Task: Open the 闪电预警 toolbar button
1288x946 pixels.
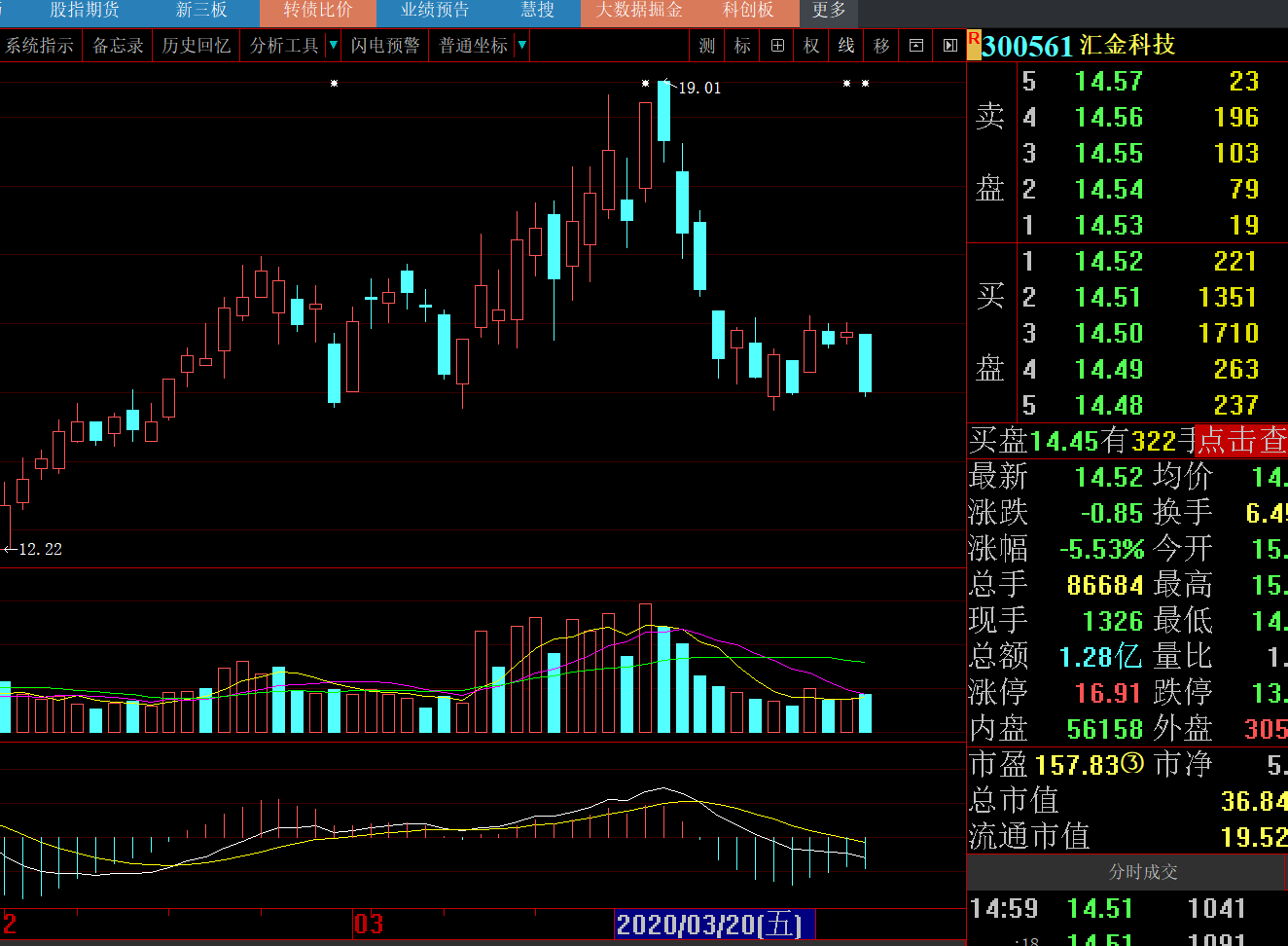Action: (x=385, y=46)
